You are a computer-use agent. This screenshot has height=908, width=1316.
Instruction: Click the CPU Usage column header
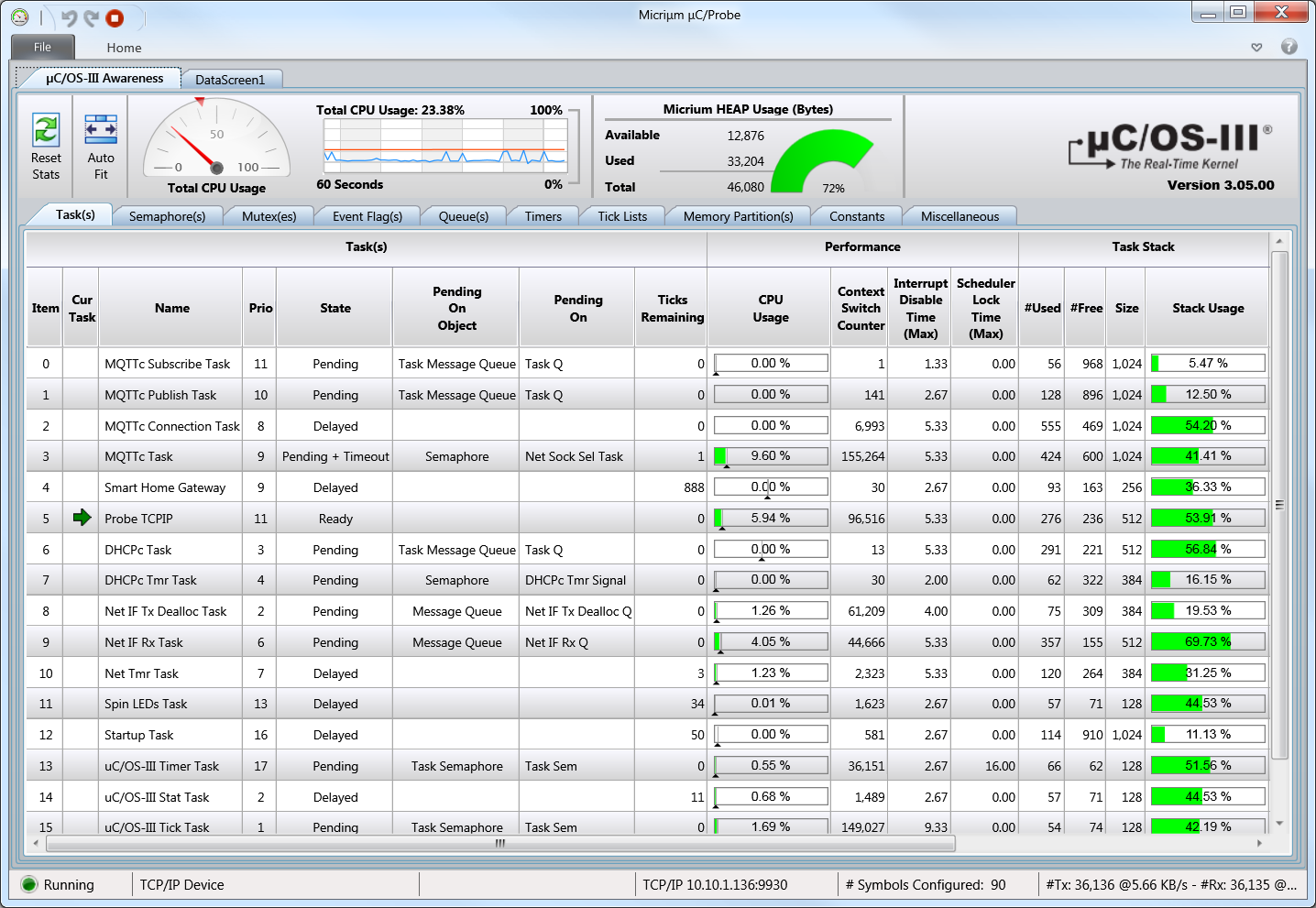(x=770, y=308)
